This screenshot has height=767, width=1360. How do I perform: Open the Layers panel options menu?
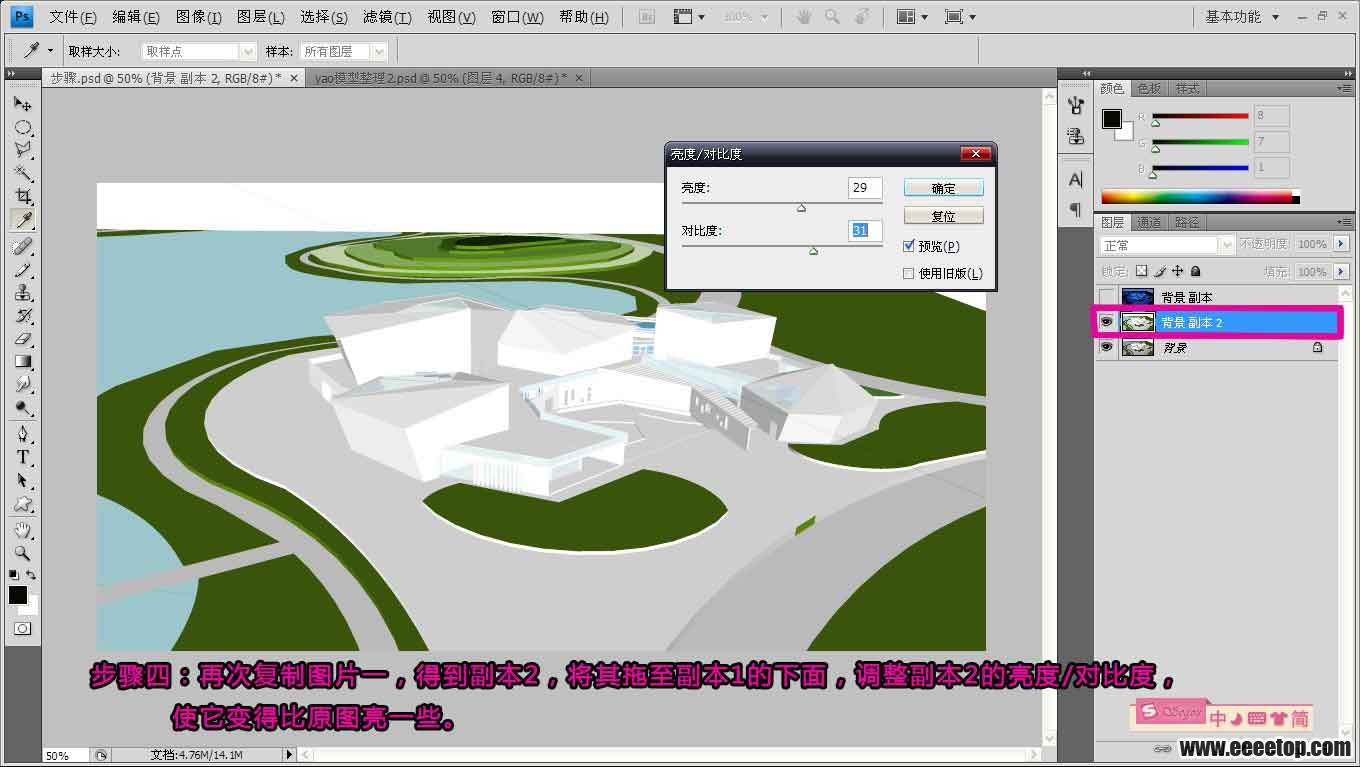pos(1345,221)
